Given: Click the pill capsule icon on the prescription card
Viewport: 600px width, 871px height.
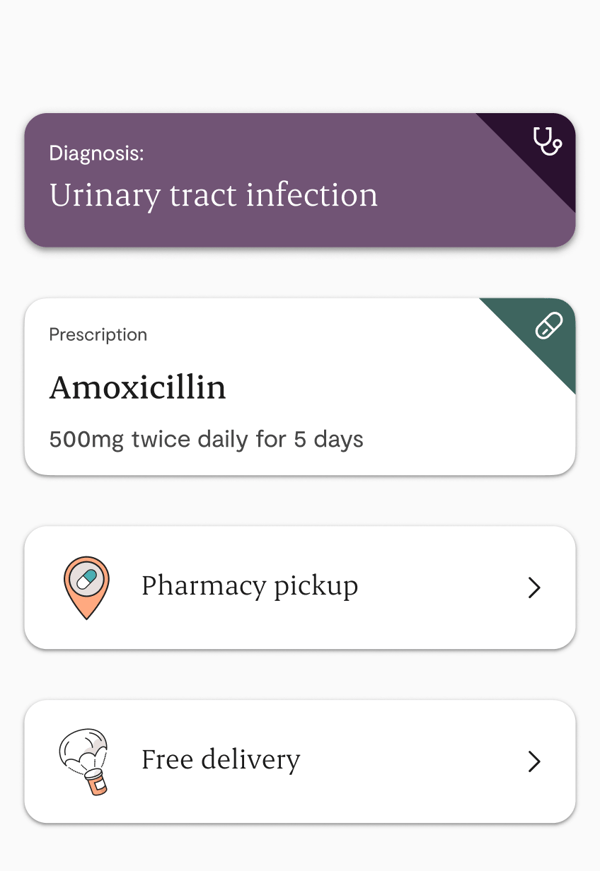Looking at the screenshot, I should (x=548, y=326).
